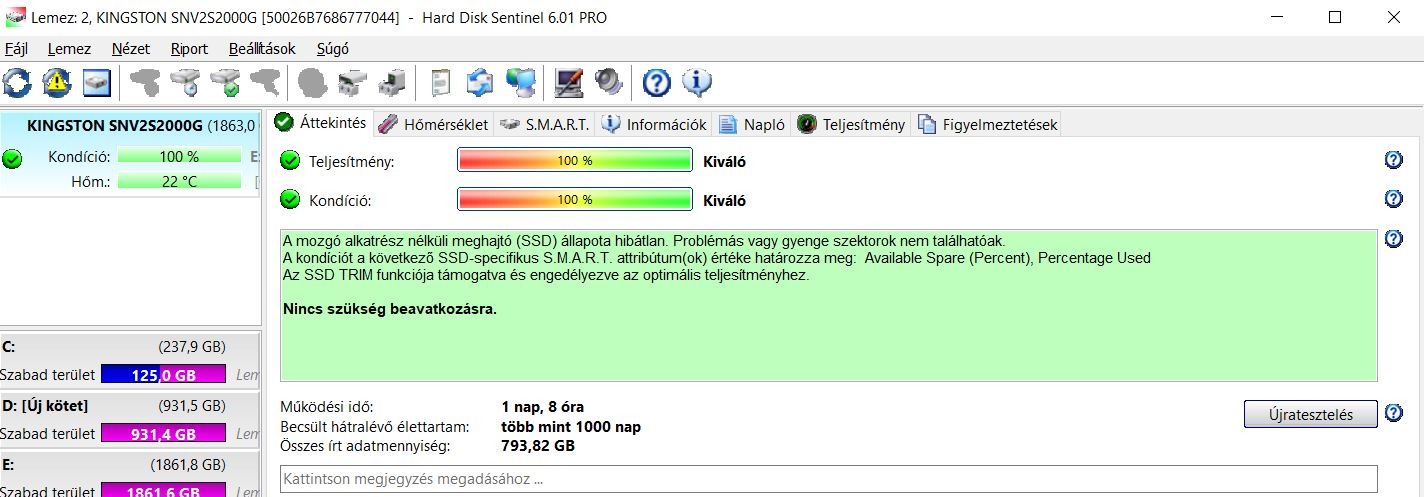Click the Refresh disk status toolbar icon

pos(18,82)
